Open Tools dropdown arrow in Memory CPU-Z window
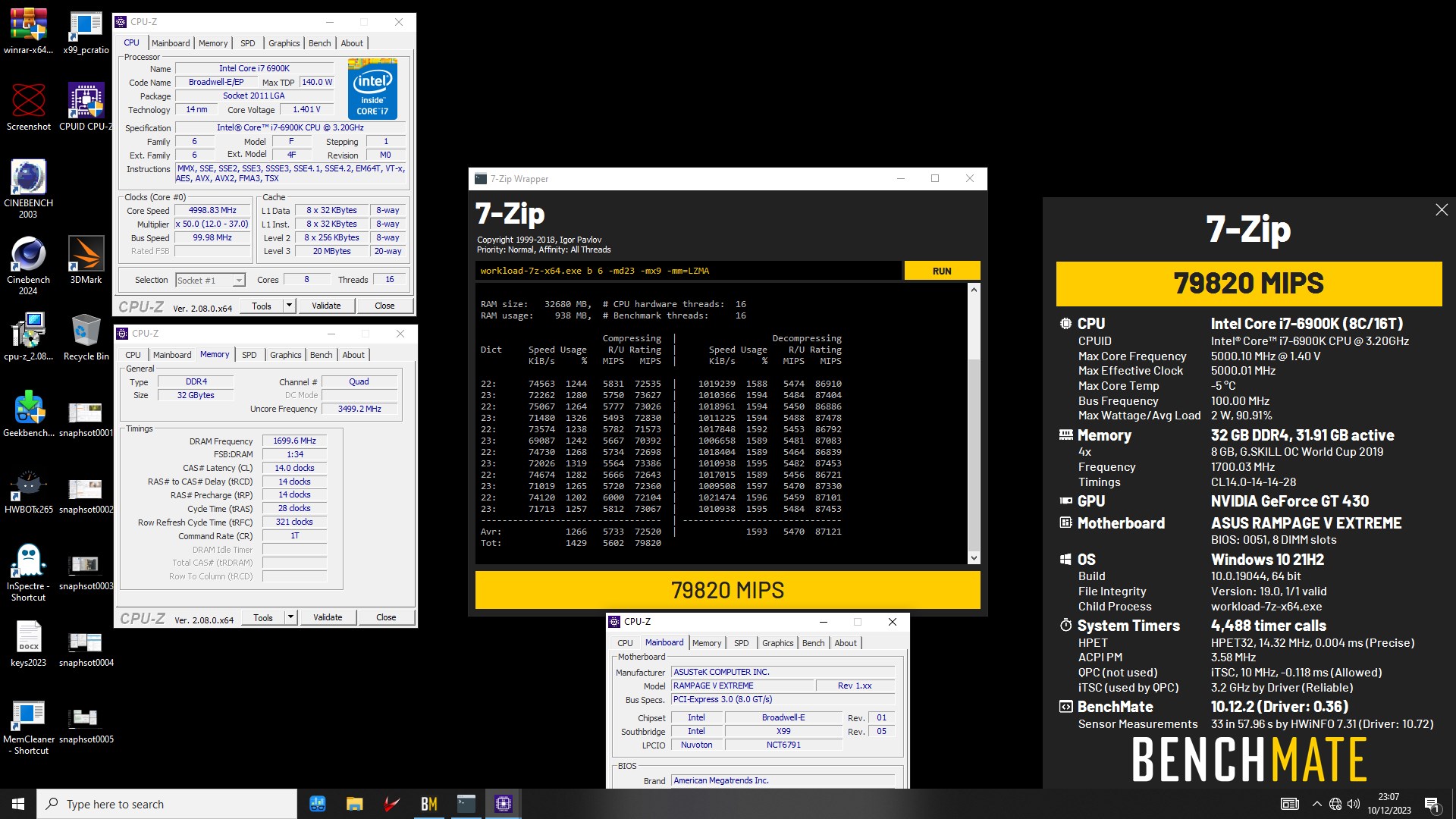 pos(290,617)
